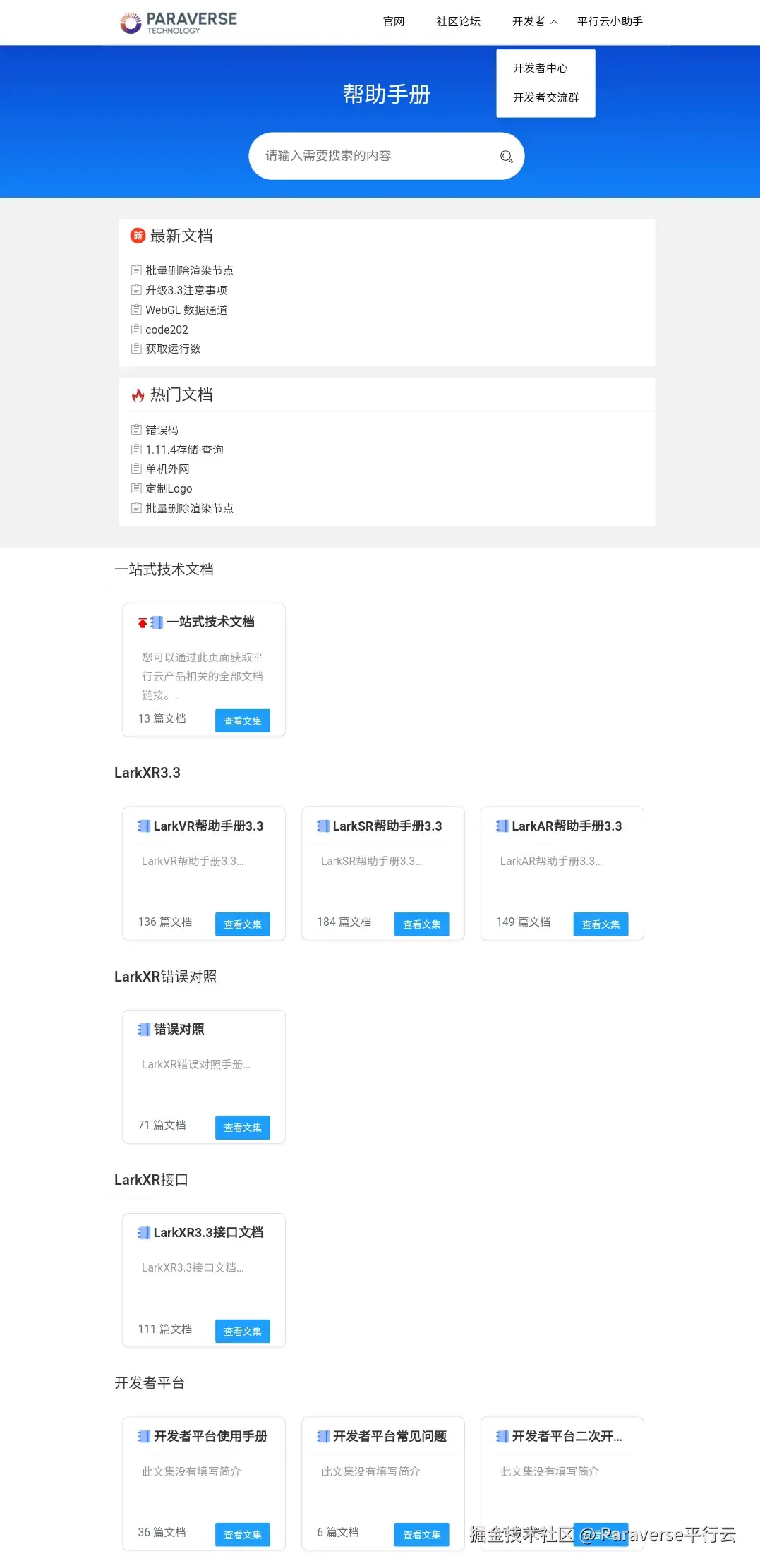Open the 开发者平台使用手册 card title
The image size is (760, 1568).
210,1437
